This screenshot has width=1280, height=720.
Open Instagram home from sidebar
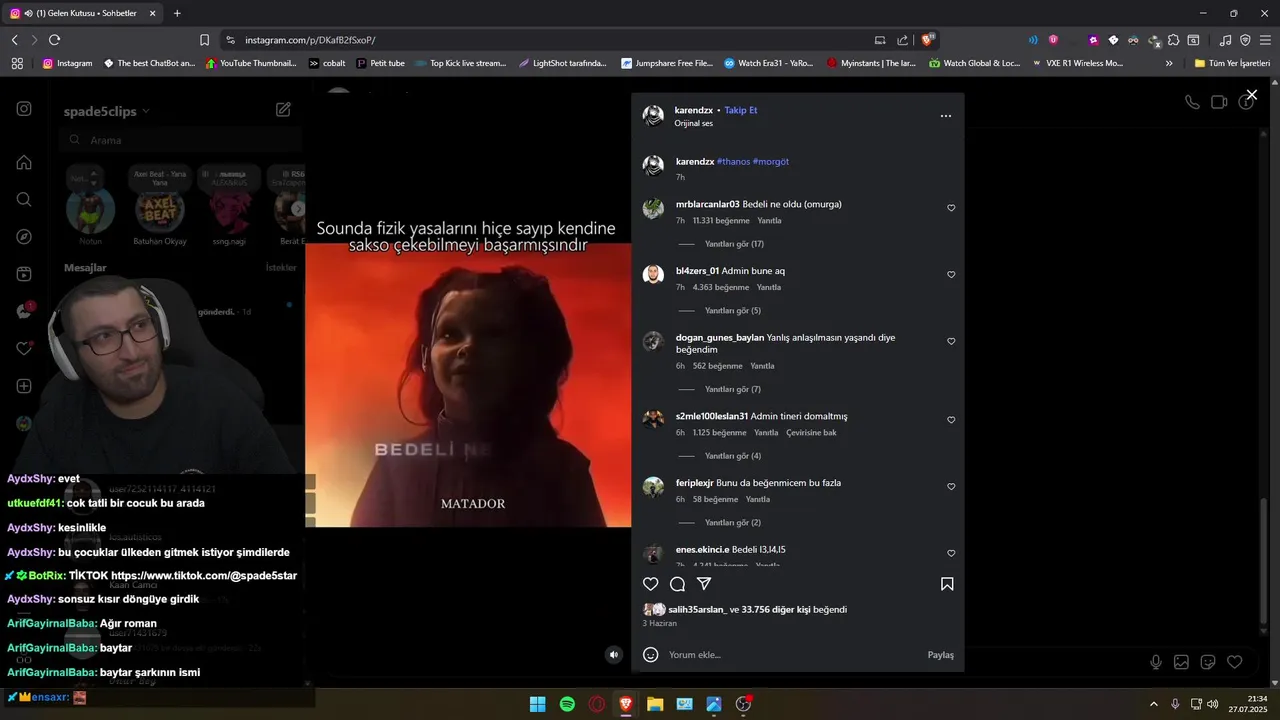pyautogui.click(x=24, y=162)
